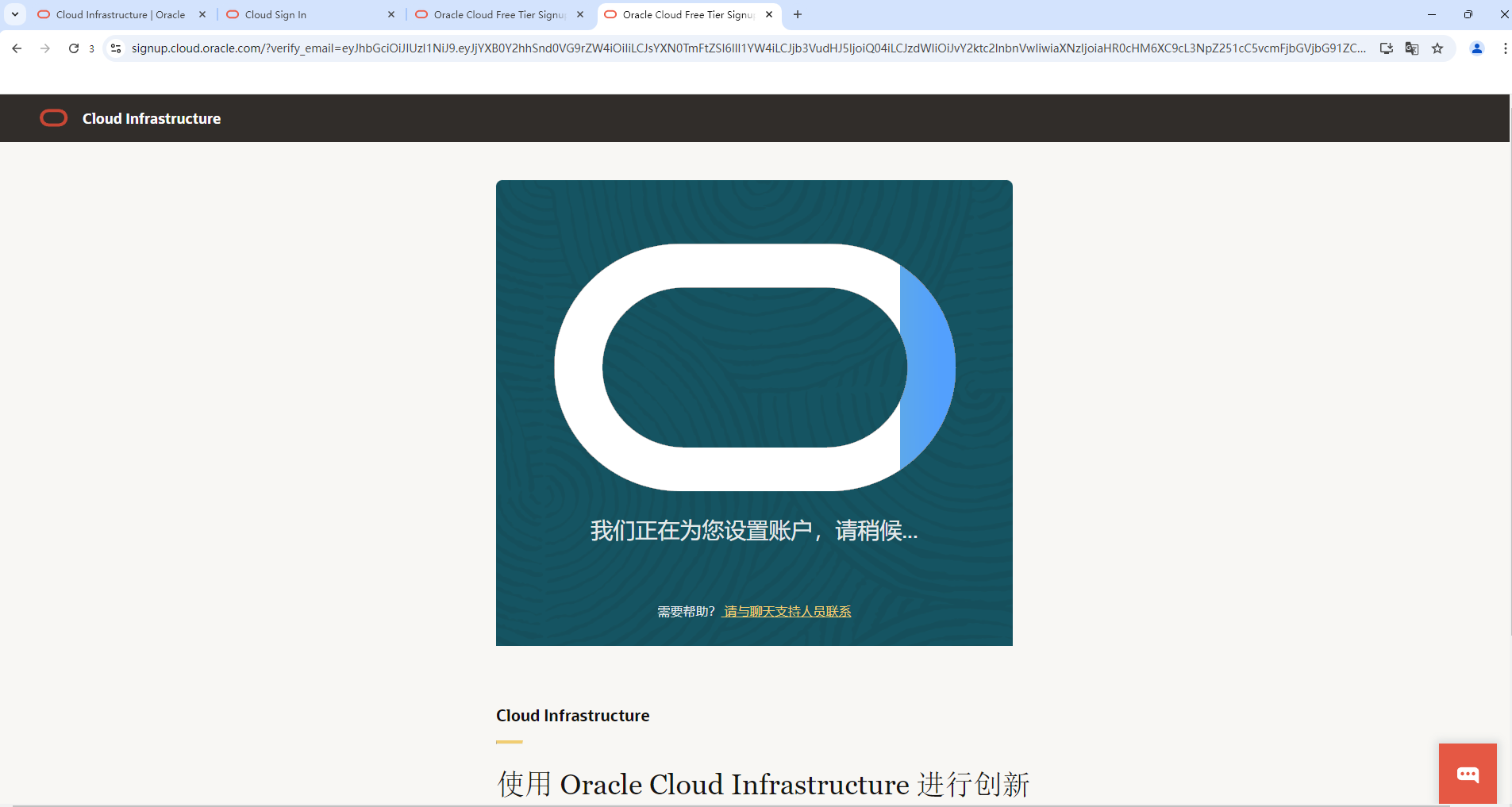Translate this page icon

tap(1412, 48)
